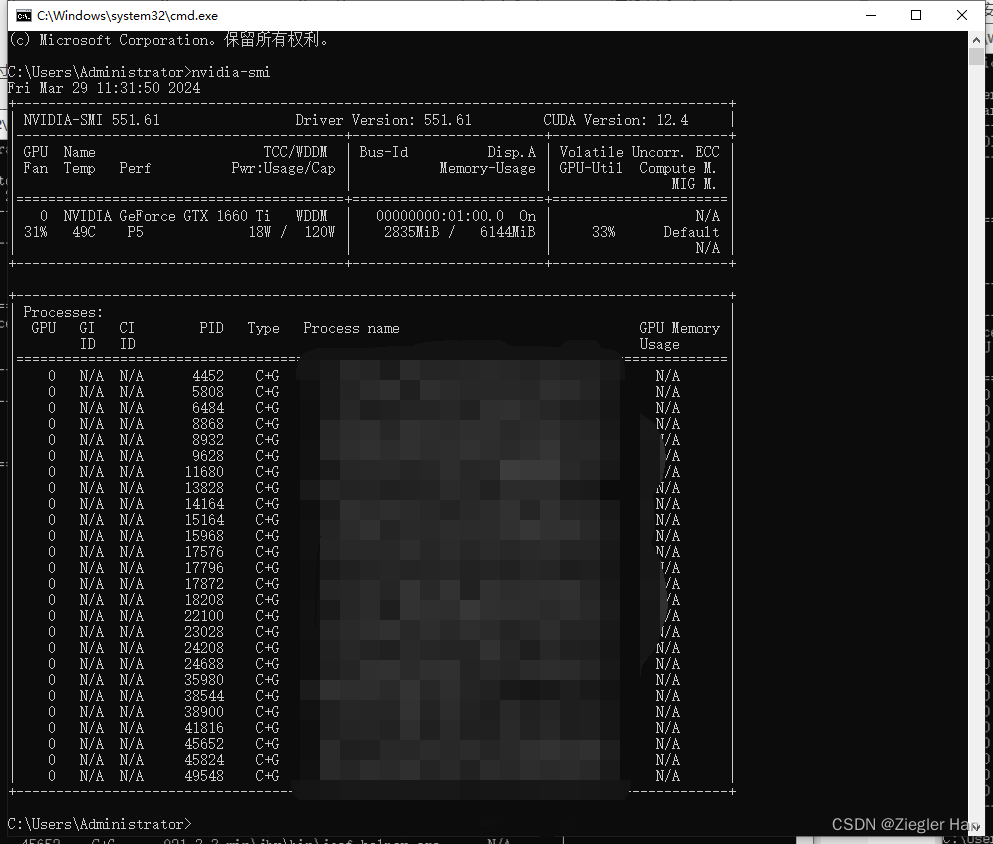Click PID 35980 in process list
Screen dimensions: 993x844
coord(204,679)
